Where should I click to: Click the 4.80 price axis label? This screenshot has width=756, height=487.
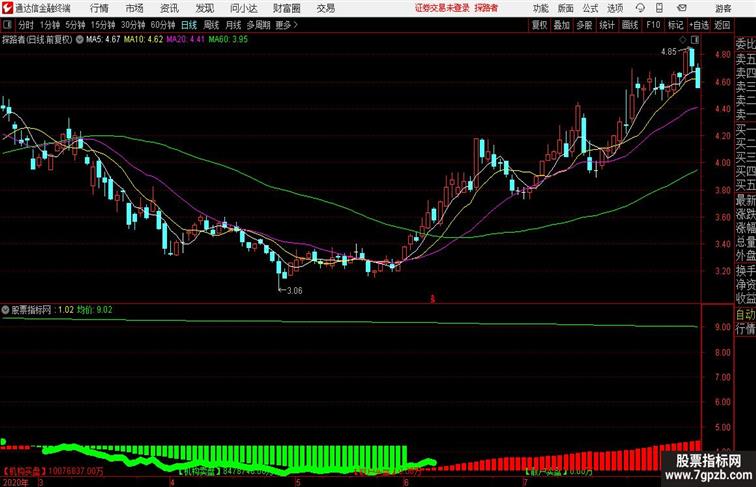click(723, 54)
